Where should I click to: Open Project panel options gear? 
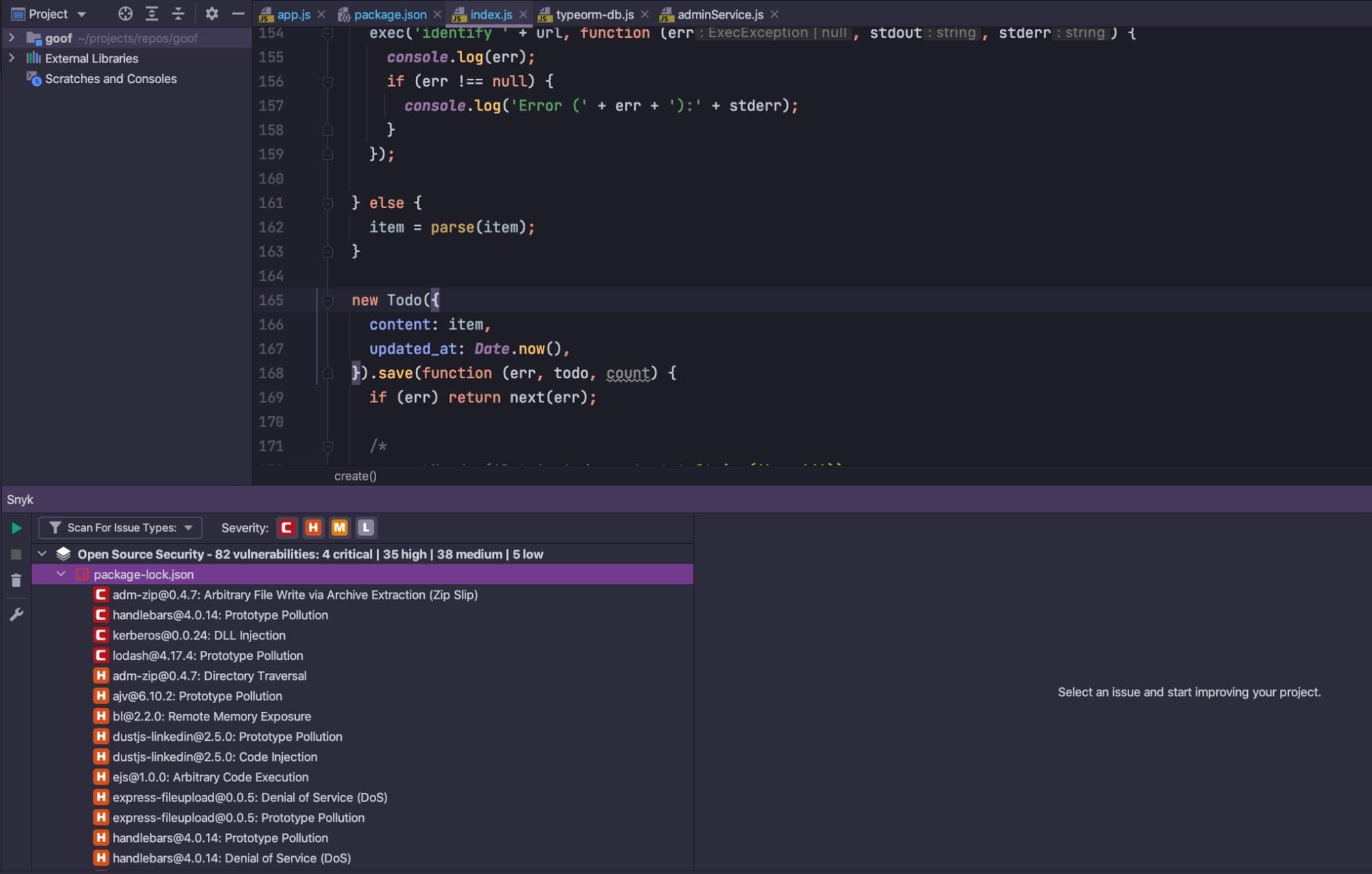click(212, 14)
